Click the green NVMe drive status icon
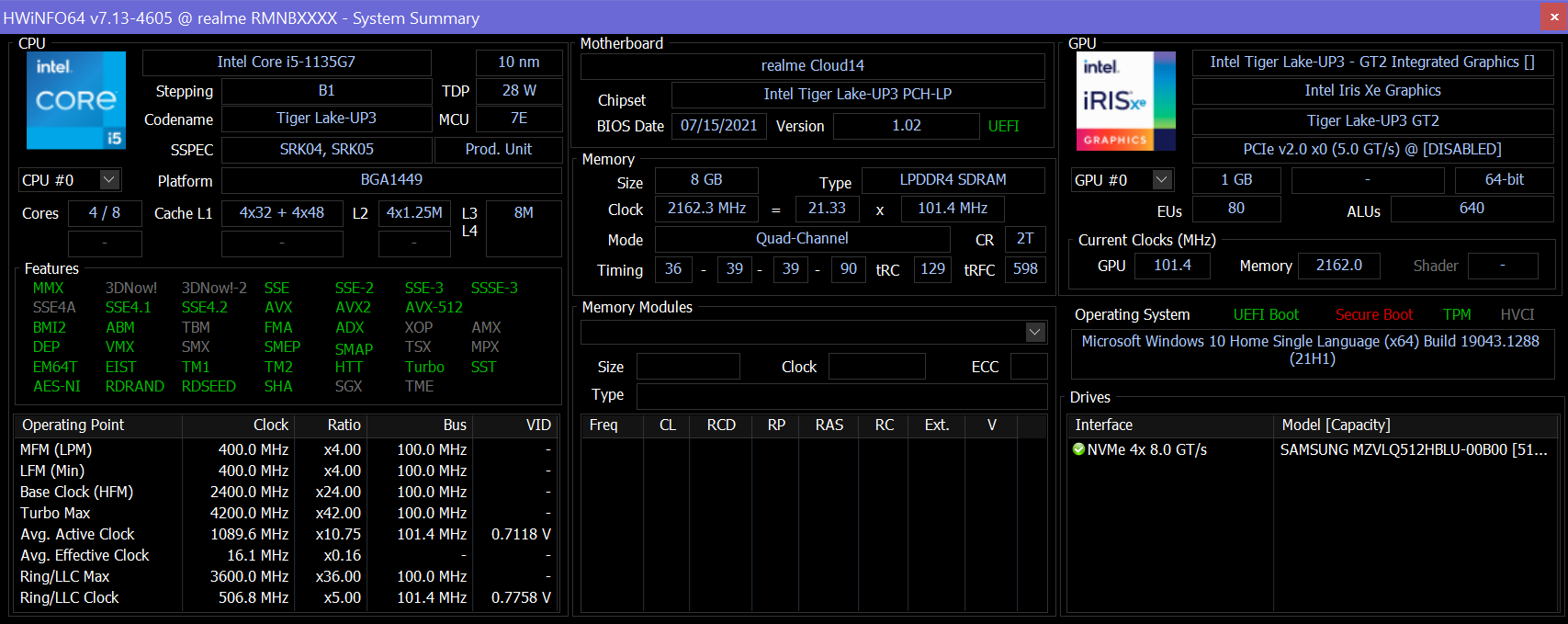The width and height of the screenshot is (1568, 624). [x=1079, y=449]
